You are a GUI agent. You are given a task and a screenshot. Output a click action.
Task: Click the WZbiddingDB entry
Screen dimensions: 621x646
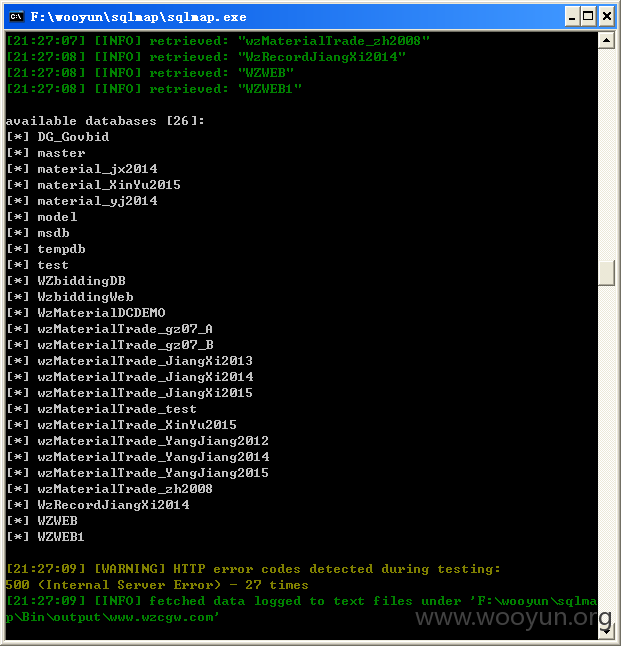[x=66, y=281]
